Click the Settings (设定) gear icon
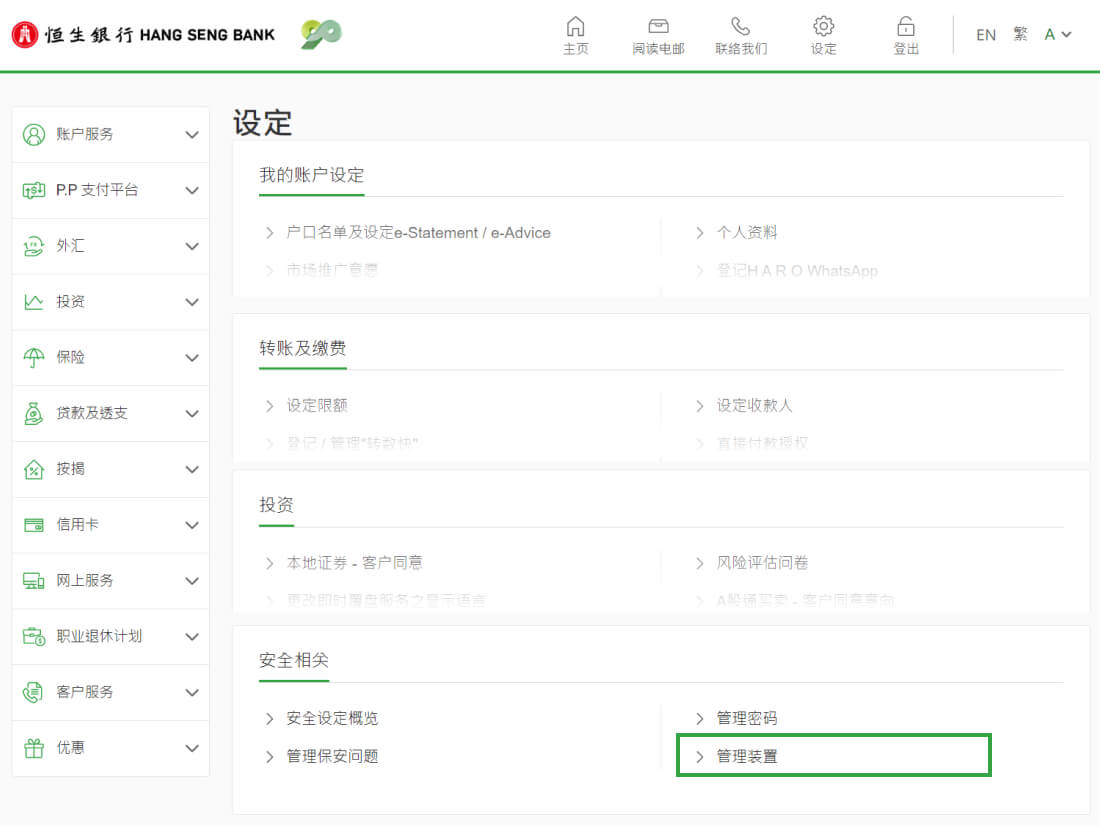The width and height of the screenshot is (1100, 826). (823, 27)
